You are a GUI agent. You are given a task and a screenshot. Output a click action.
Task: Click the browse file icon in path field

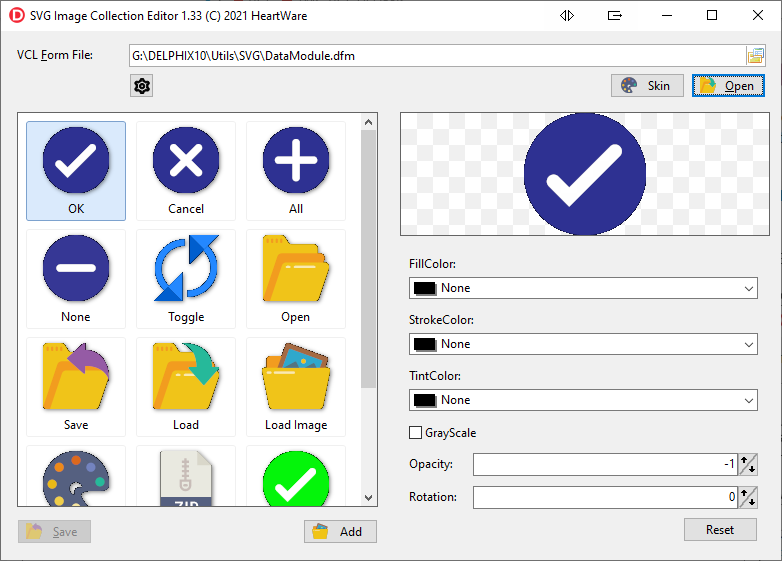(755, 56)
